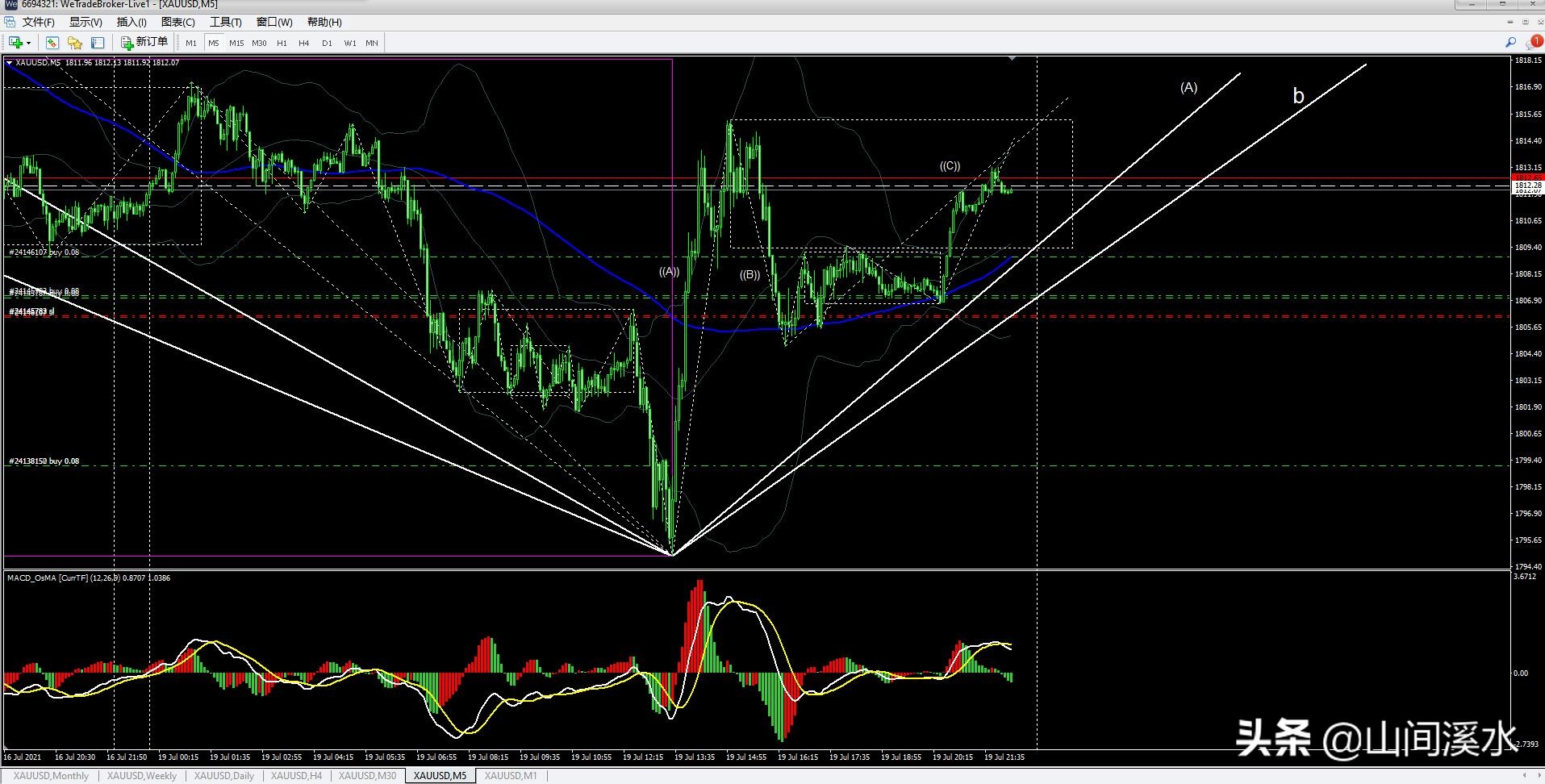This screenshot has width=1545, height=784.
Task: Click the 19 Jul 13:35 time axis label
Action: [x=695, y=757]
